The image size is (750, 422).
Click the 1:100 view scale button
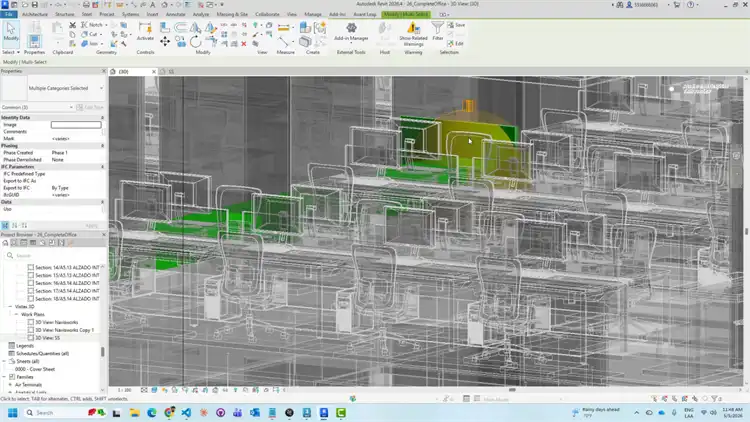pyautogui.click(x=124, y=390)
